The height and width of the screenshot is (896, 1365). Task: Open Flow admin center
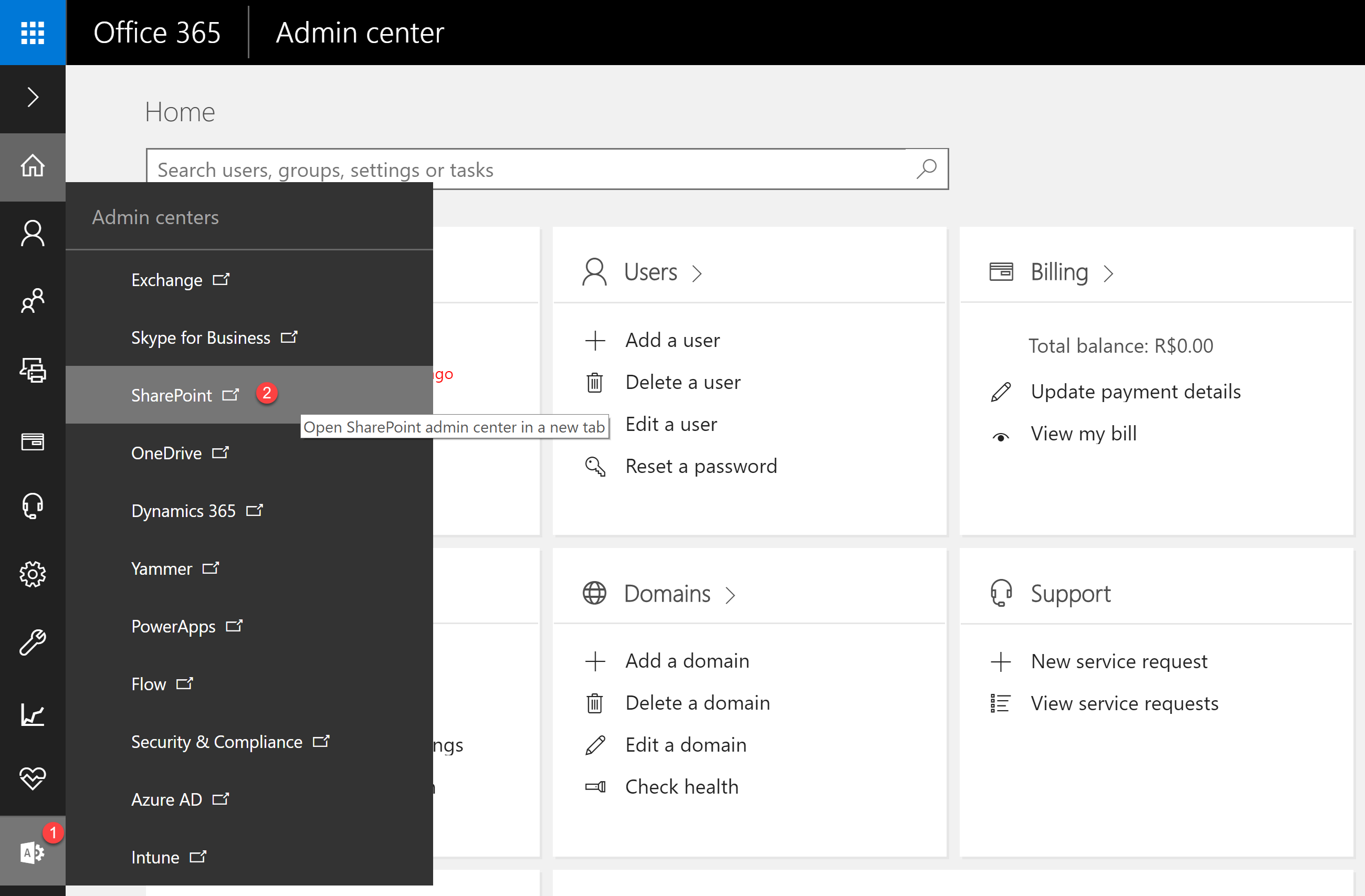[x=249, y=684]
